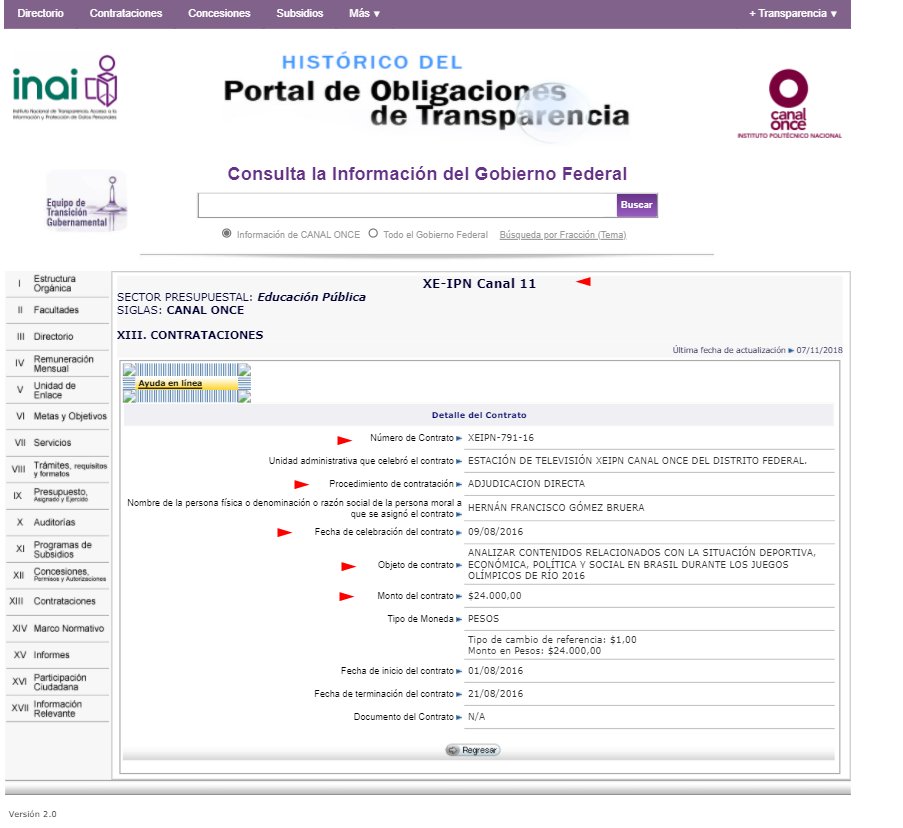Click the INAI logo
The image size is (903, 828).
pos(64,87)
